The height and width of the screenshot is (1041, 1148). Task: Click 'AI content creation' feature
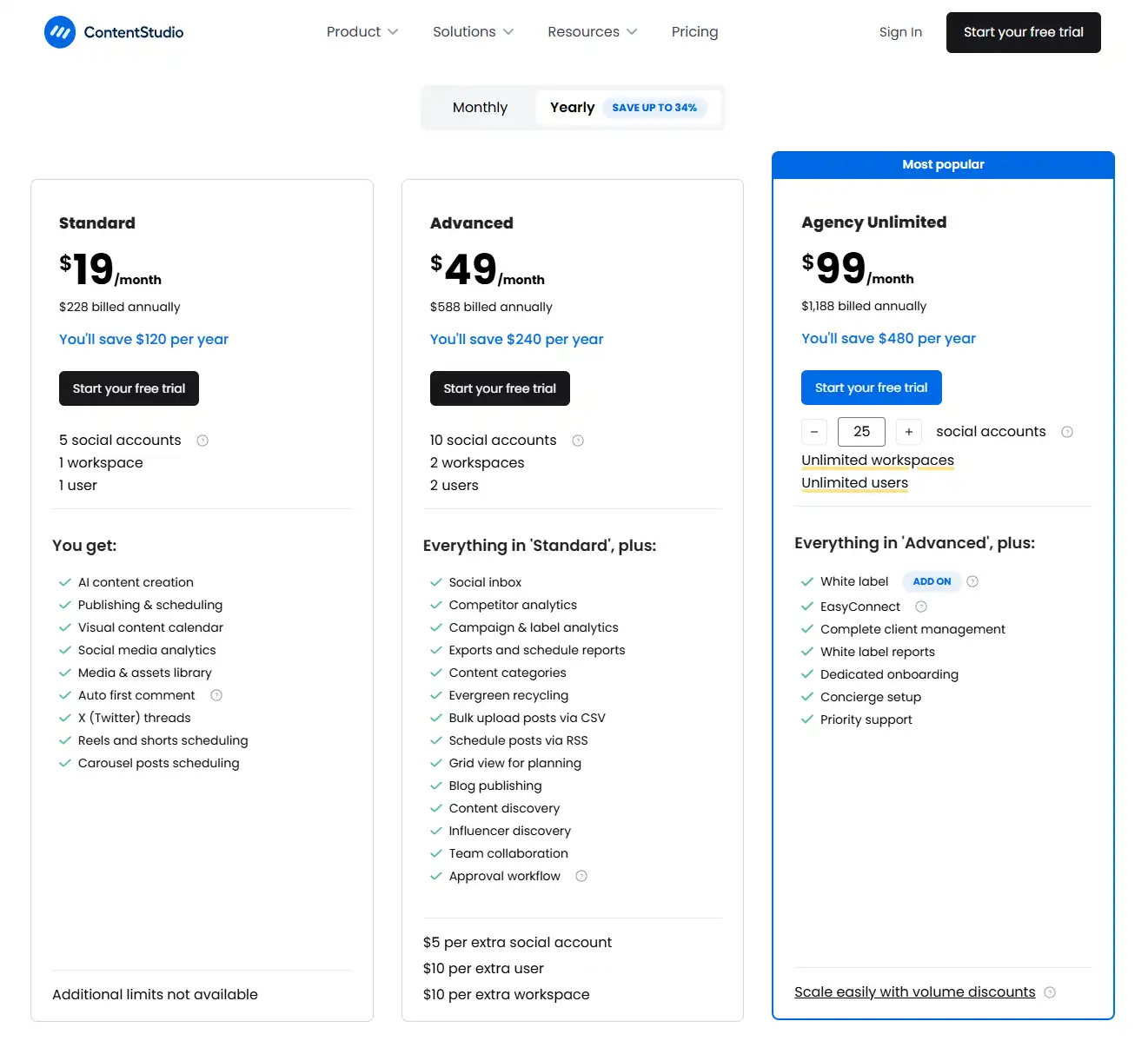click(136, 582)
